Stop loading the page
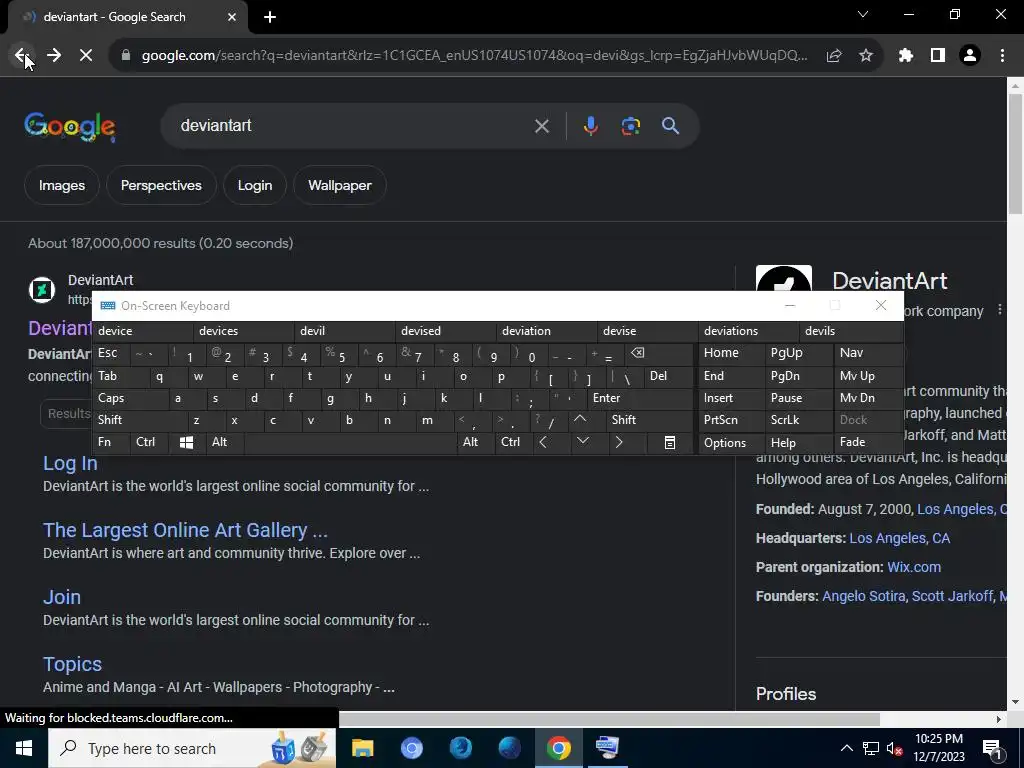Viewport: 1024px width, 768px height. (86, 56)
